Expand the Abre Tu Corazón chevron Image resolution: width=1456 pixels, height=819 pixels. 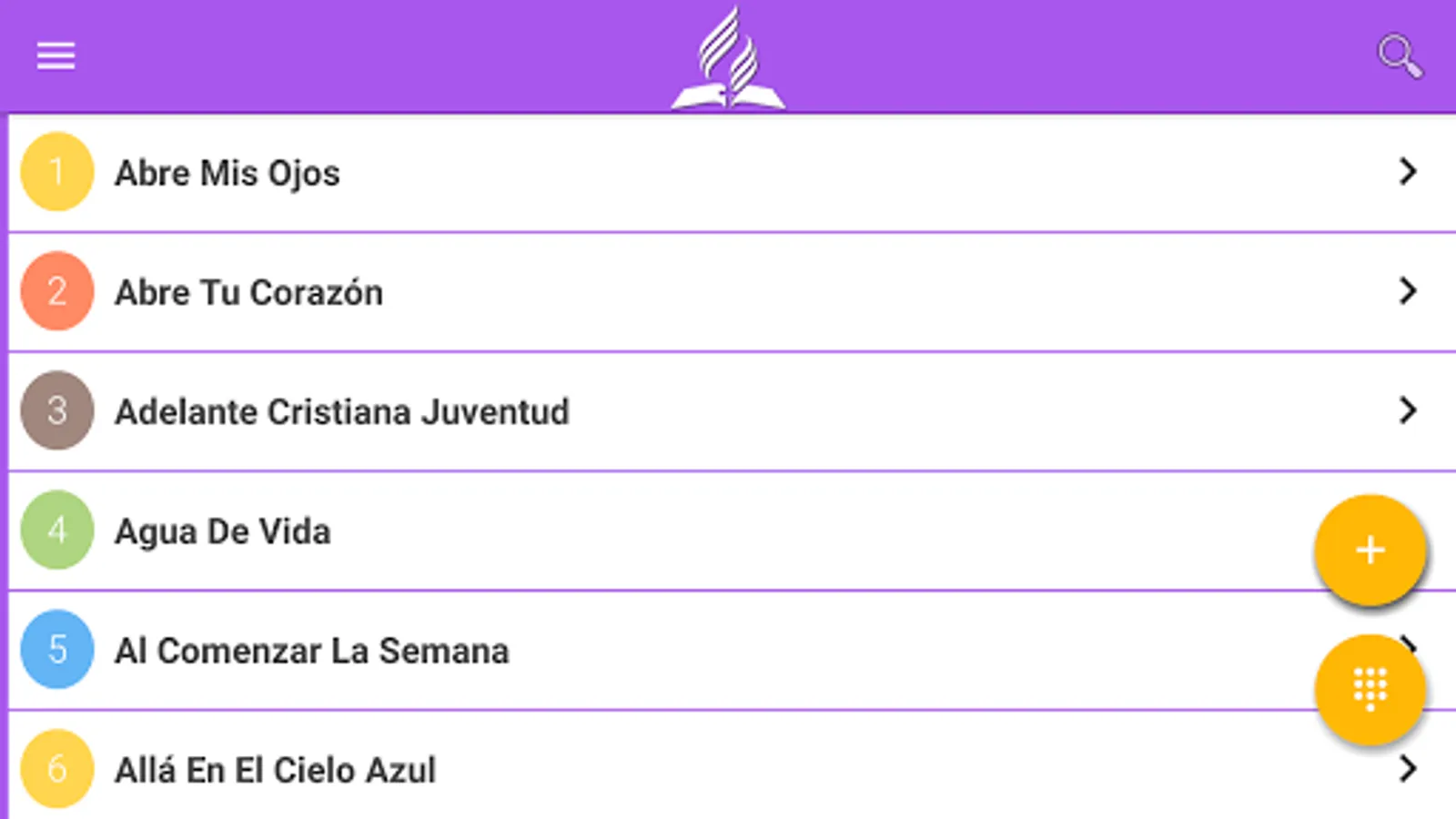pyautogui.click(x=1408, y=291)
